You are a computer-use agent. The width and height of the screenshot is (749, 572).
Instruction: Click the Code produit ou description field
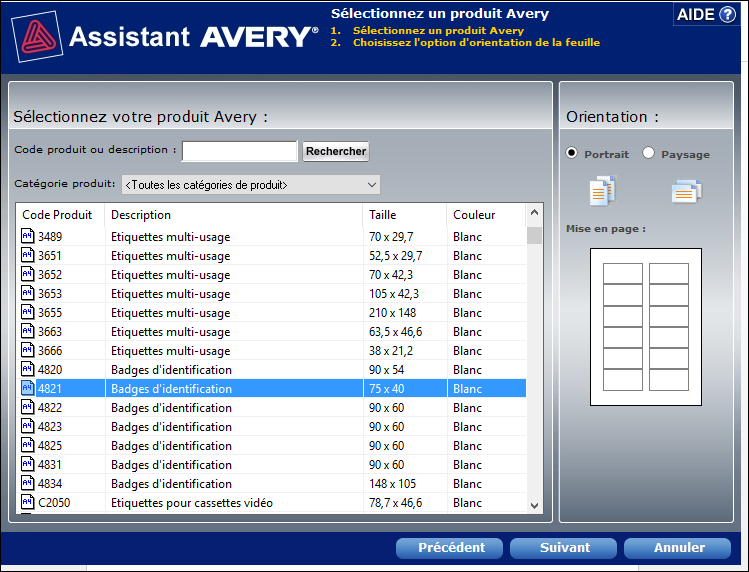click(240, 151)
